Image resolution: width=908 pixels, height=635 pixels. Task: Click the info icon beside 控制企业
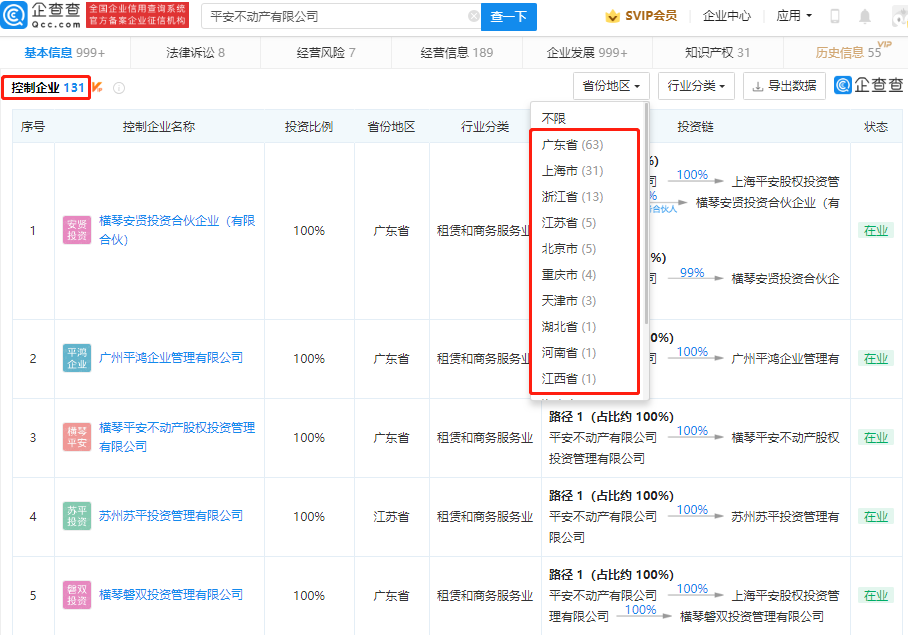pyautogui.click(x=119, y=88)
